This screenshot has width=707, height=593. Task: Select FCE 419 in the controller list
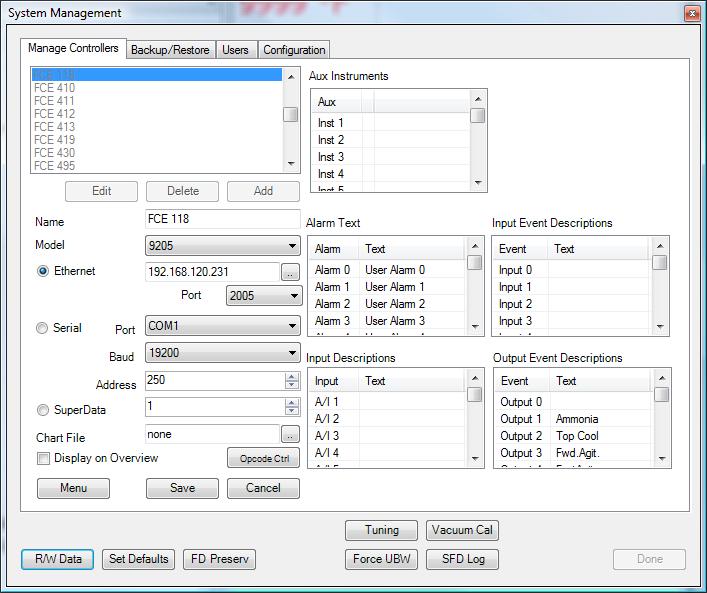click(x=157, y=140)
